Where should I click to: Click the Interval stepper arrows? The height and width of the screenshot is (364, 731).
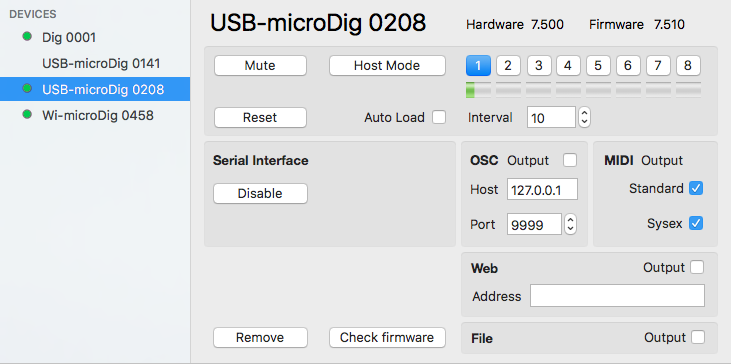(584, 117)
